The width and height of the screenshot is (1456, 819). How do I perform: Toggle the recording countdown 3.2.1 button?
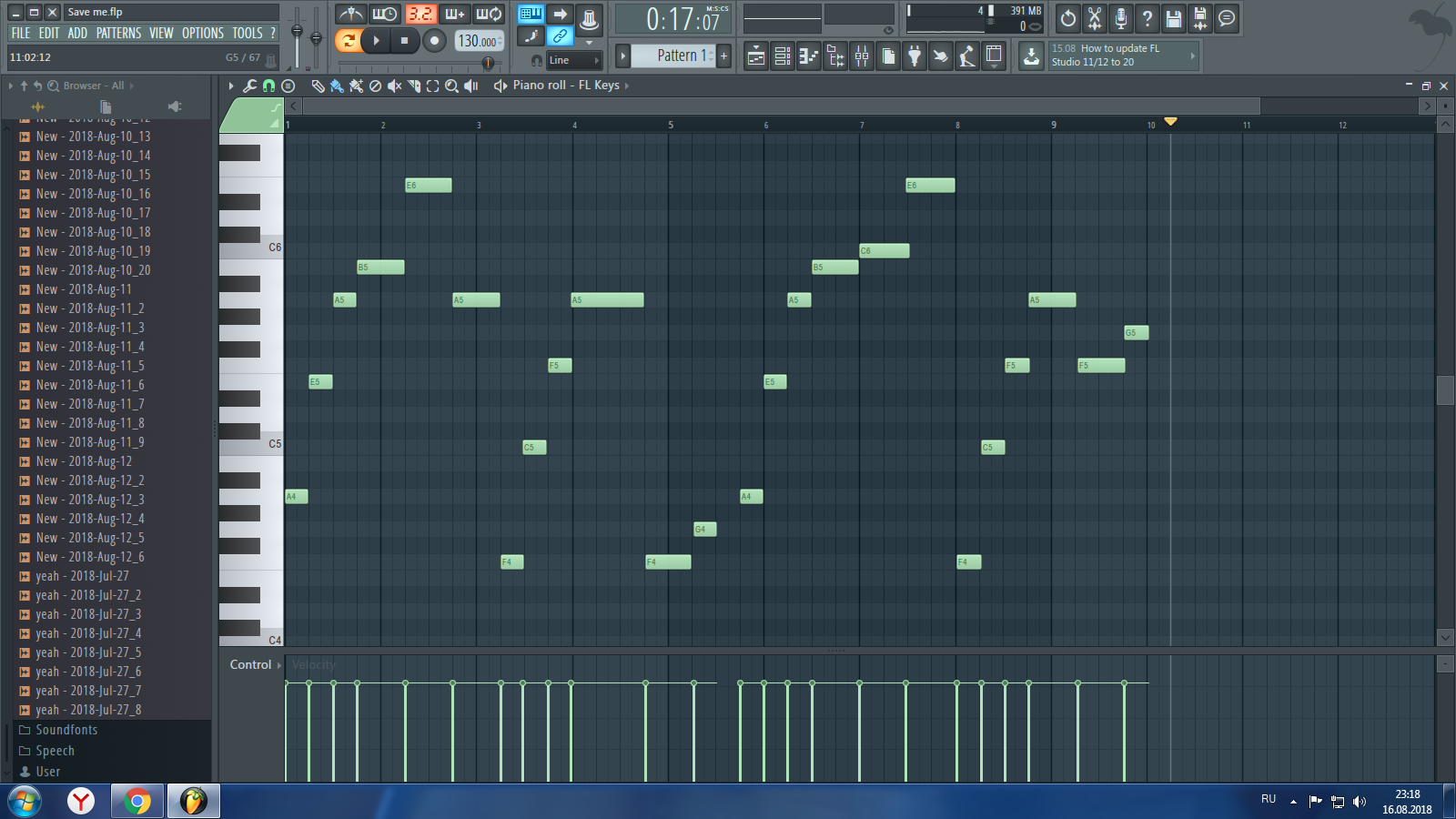(x=420, y=14)
